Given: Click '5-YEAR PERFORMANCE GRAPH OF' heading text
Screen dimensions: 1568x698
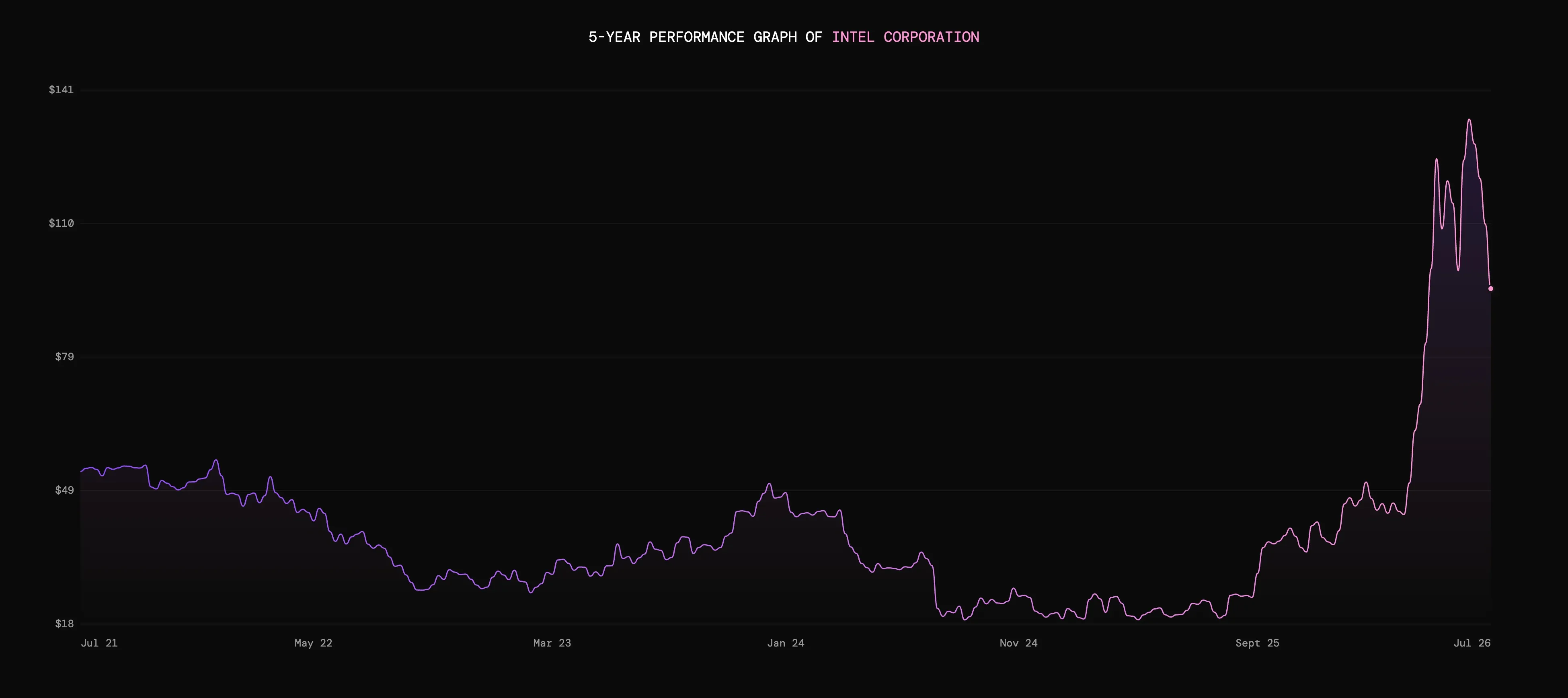Looking at the screenshot, I should point(705,37).
